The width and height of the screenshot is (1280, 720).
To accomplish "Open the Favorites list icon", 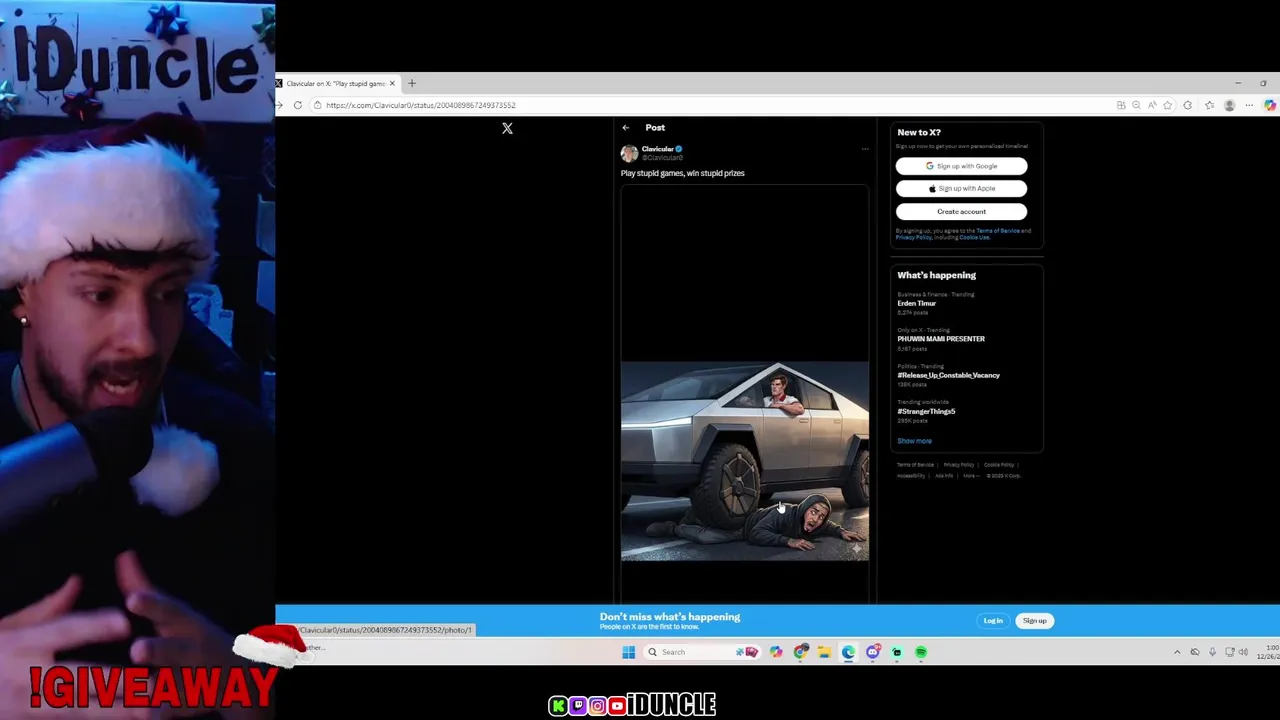I will [x=1209, y=105].
